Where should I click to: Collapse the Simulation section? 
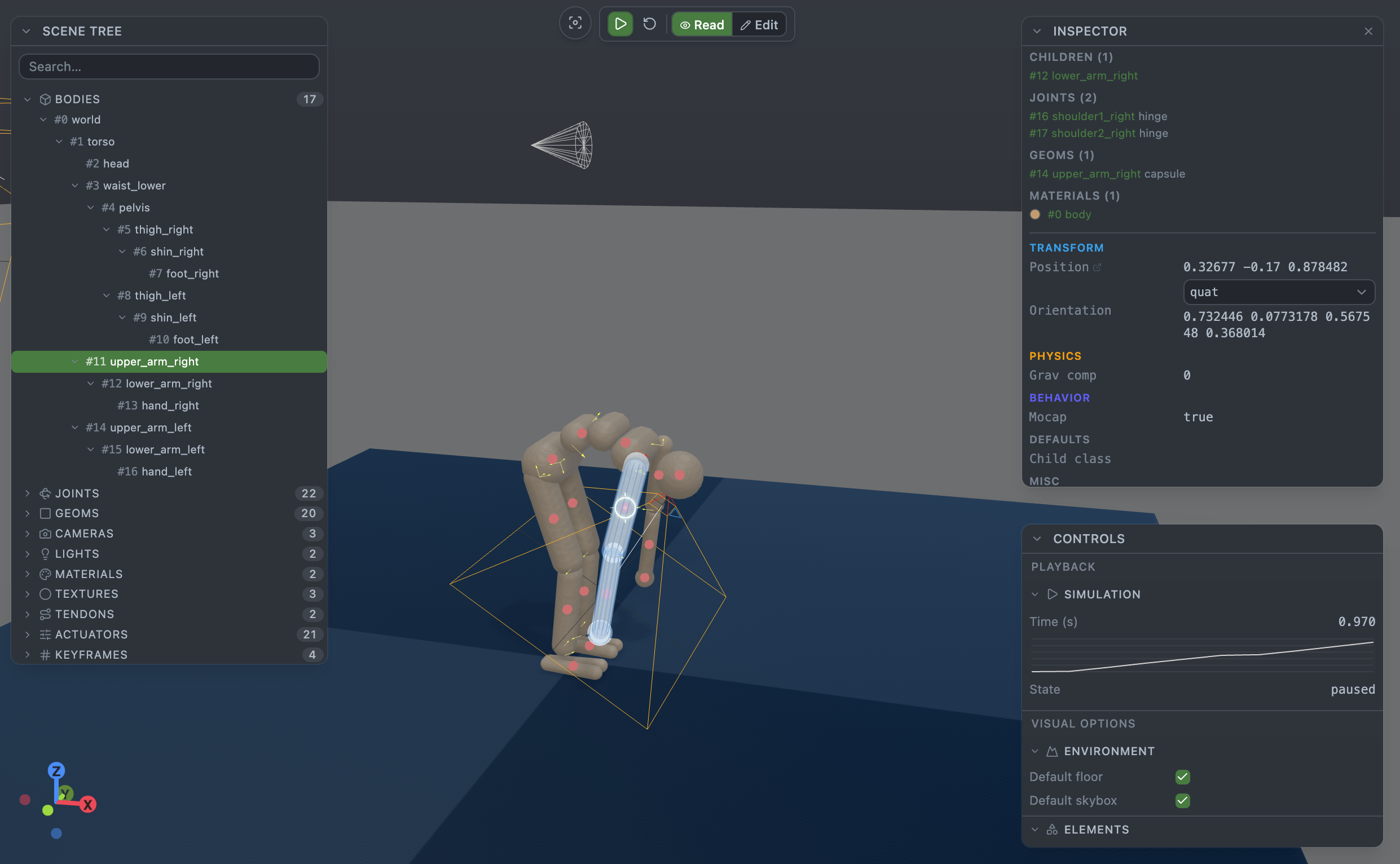click(1035, 594)
